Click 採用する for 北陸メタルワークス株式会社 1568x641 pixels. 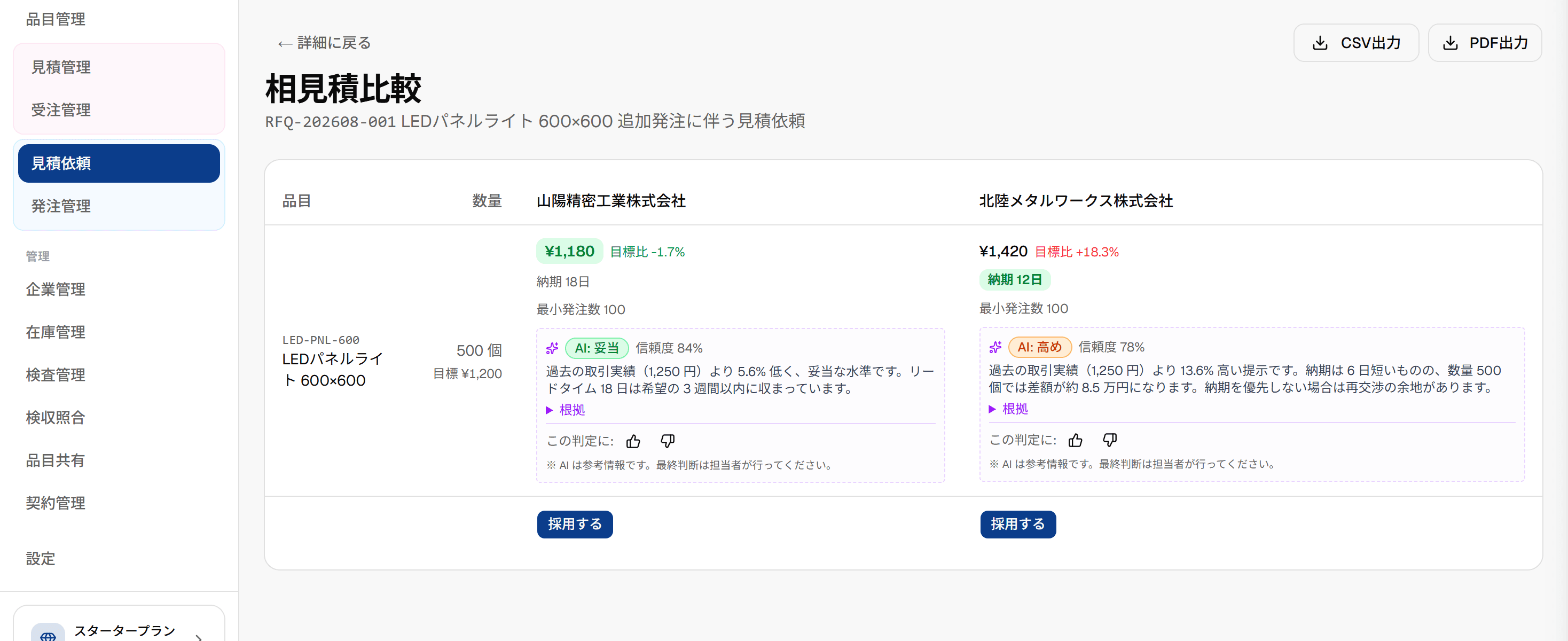pos(1018,524)
